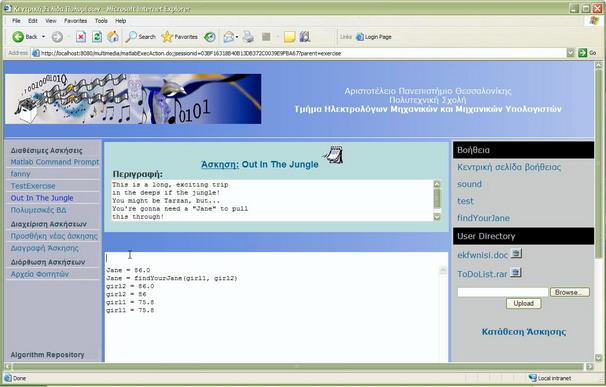Click the Windows flag throbber icon
This screenshot has height=387, width=606.
(593, 21)
